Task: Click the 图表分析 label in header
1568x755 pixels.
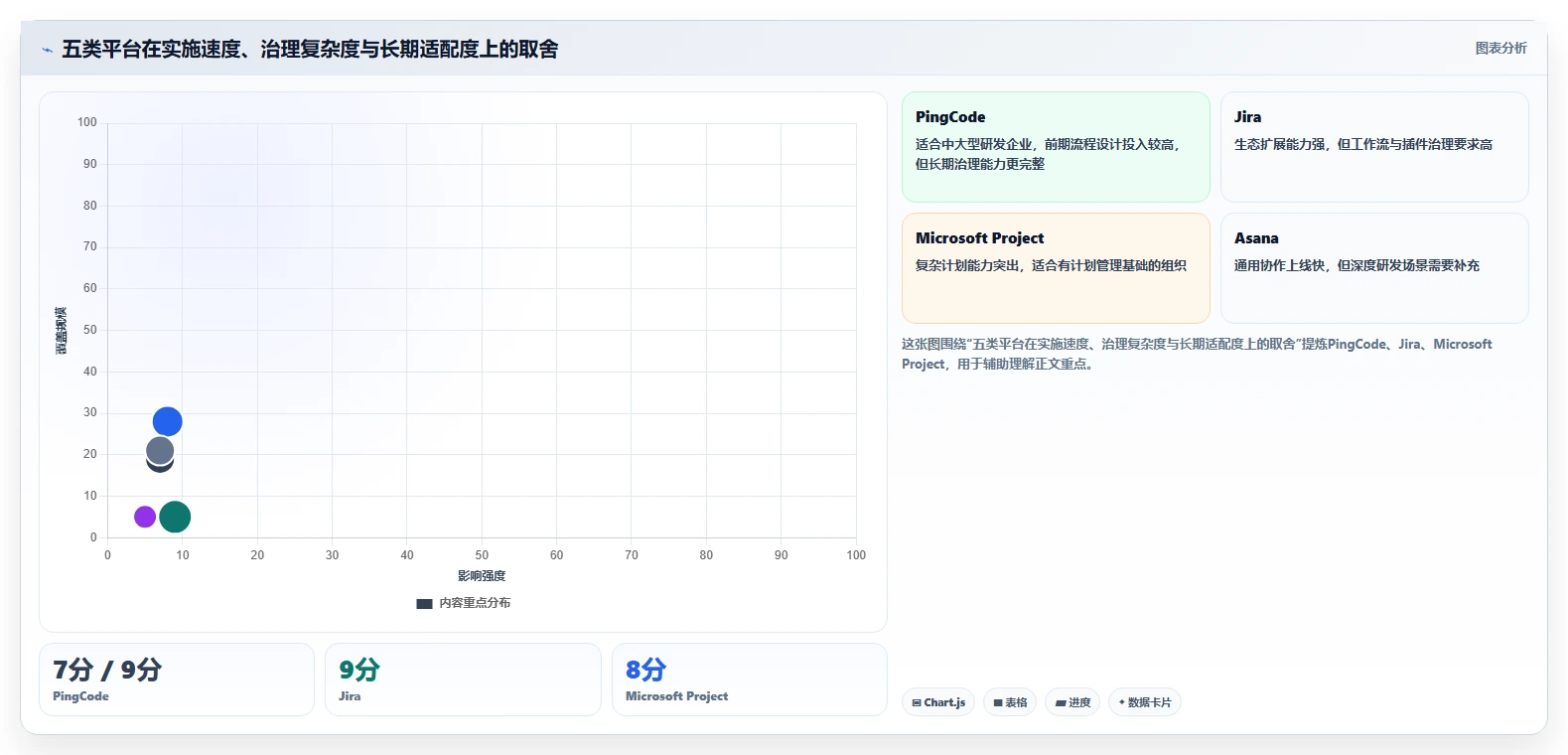Action: (1500, 48)
